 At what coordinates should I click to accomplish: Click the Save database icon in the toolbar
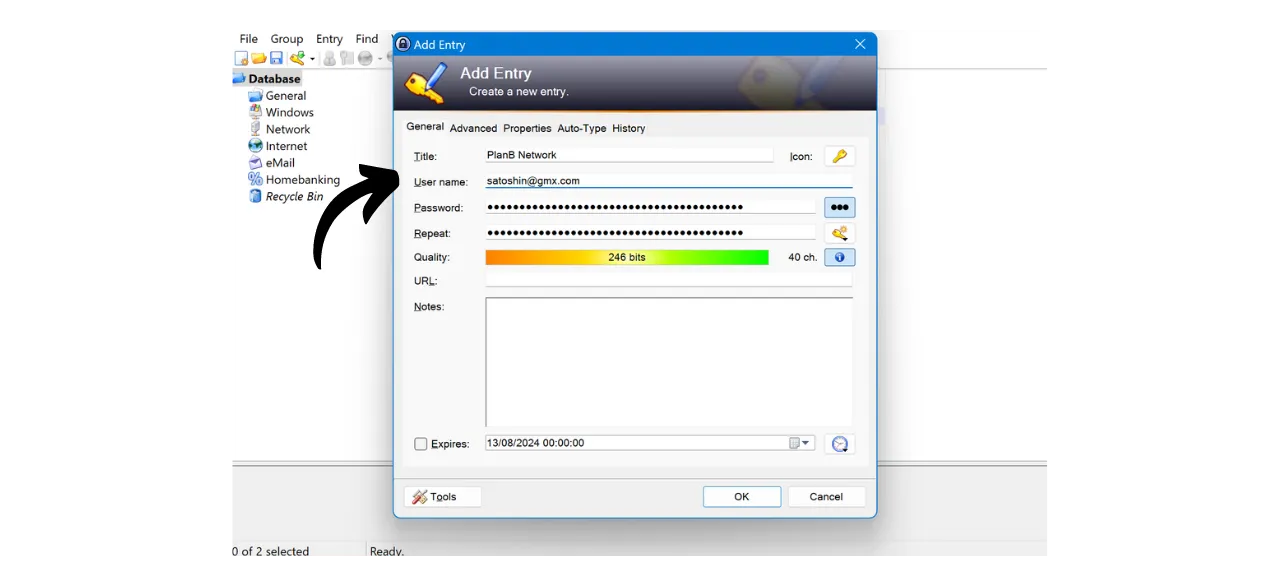(277, 58)
